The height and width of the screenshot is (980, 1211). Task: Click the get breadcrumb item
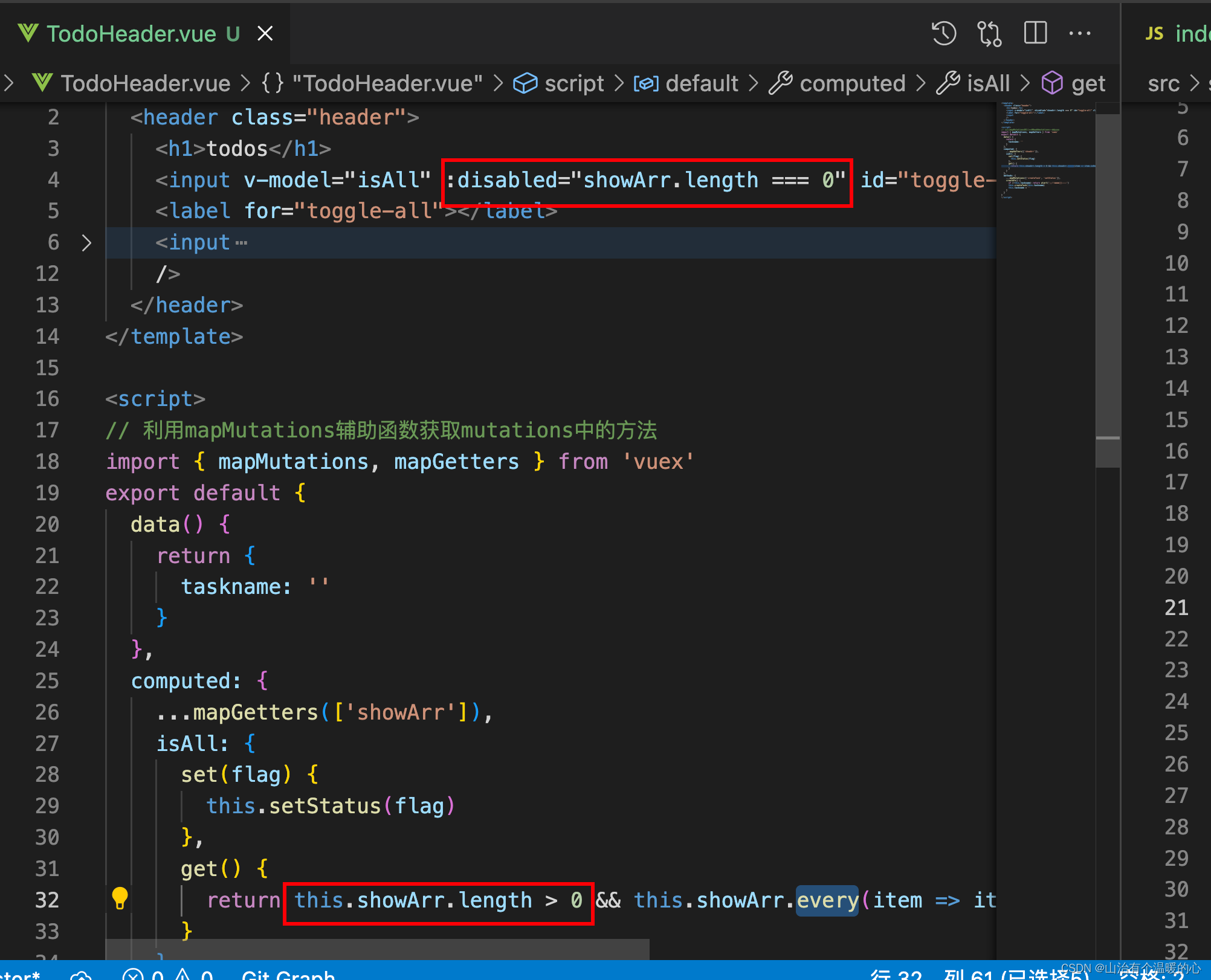1087,83
